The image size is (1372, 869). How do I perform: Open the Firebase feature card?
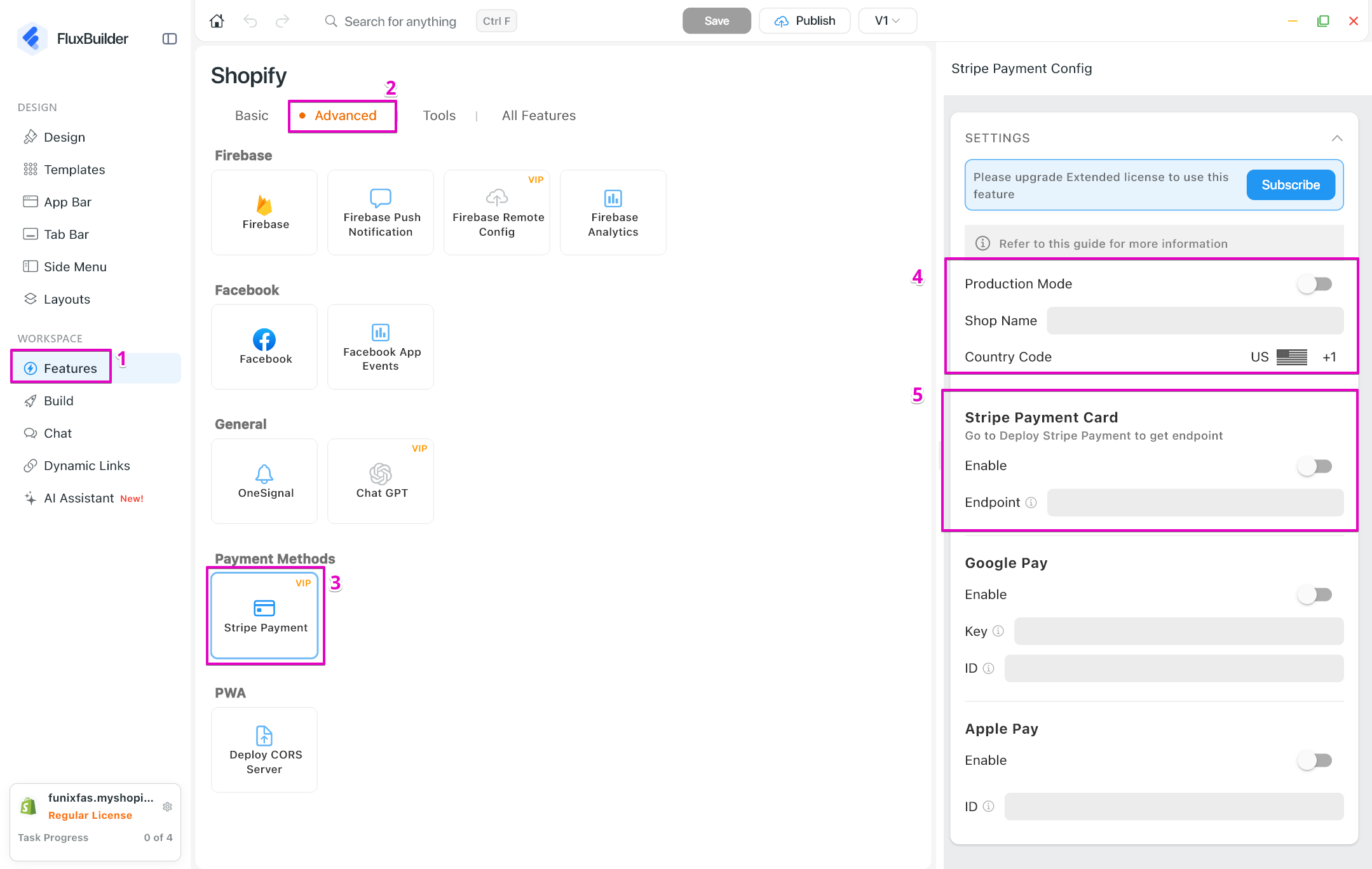pos(264,212)
